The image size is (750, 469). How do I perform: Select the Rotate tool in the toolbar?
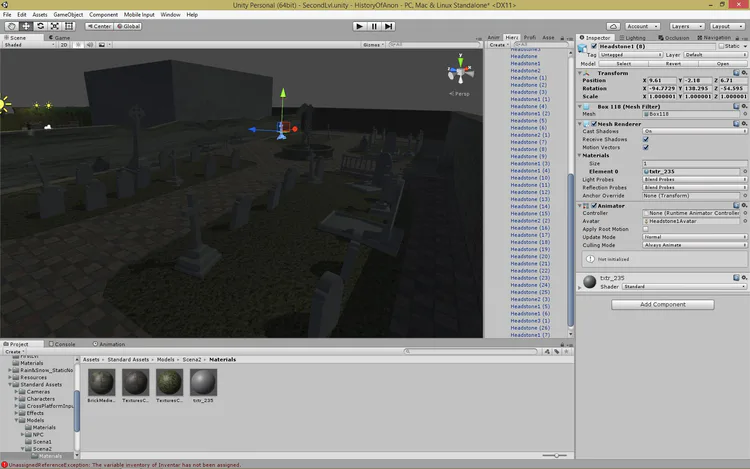(x=40, y=26)
